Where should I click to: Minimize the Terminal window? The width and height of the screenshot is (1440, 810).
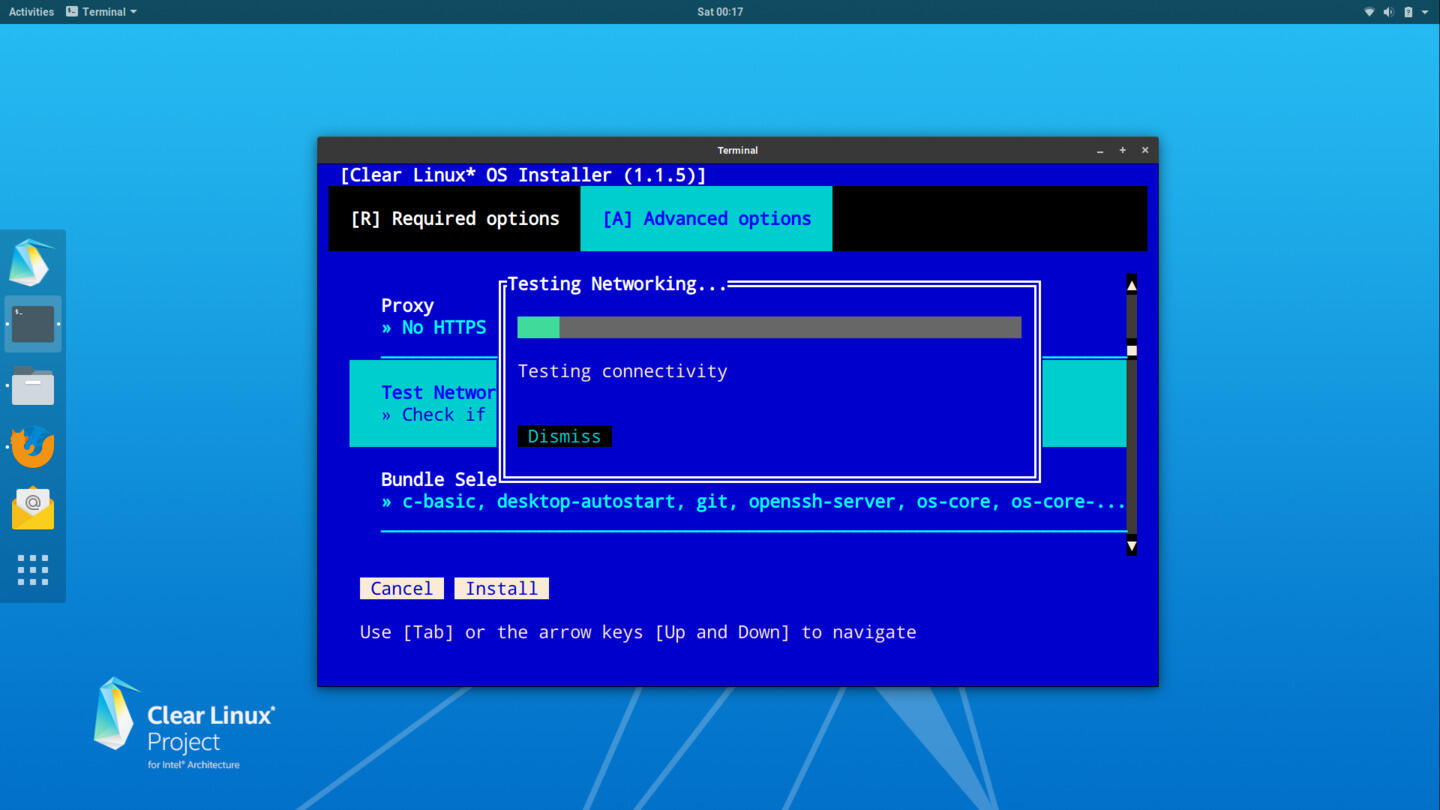point(1100,150)
